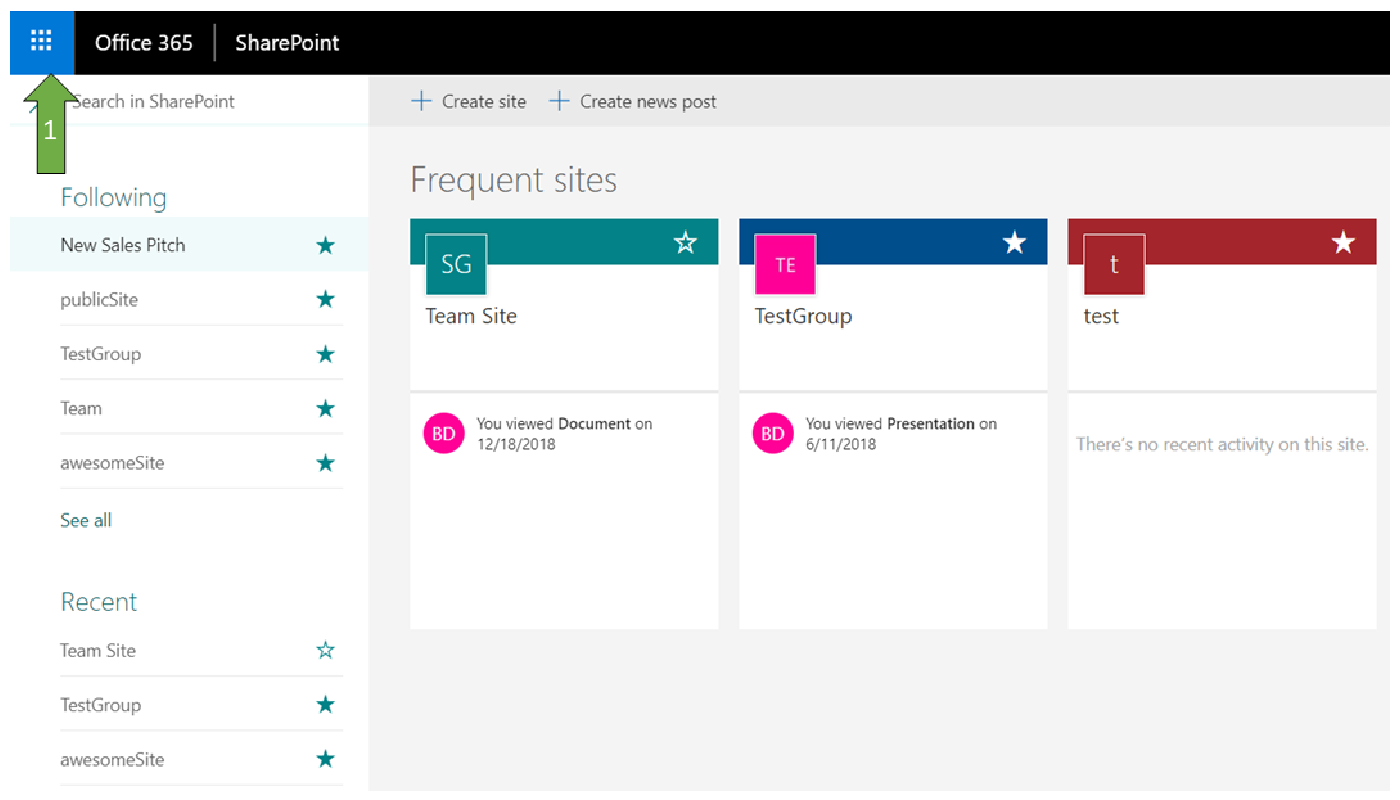Click BD avatar on Team Site activity

point(444,433)
